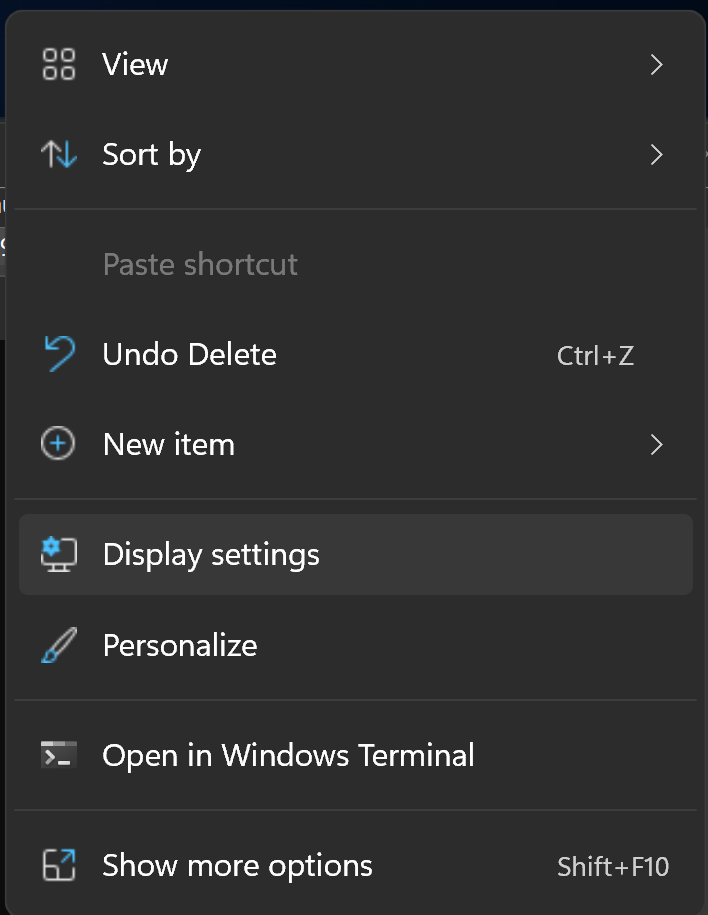Expand the Sort by submenu chevron
Image resolution: width=708 pixels, height=915 pixels.
(656, 154)
